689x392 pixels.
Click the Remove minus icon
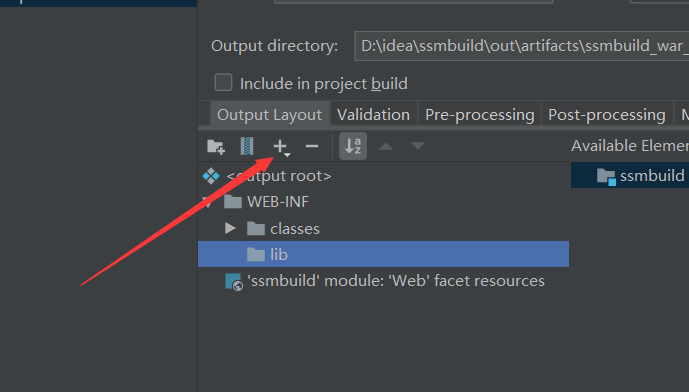312,146
